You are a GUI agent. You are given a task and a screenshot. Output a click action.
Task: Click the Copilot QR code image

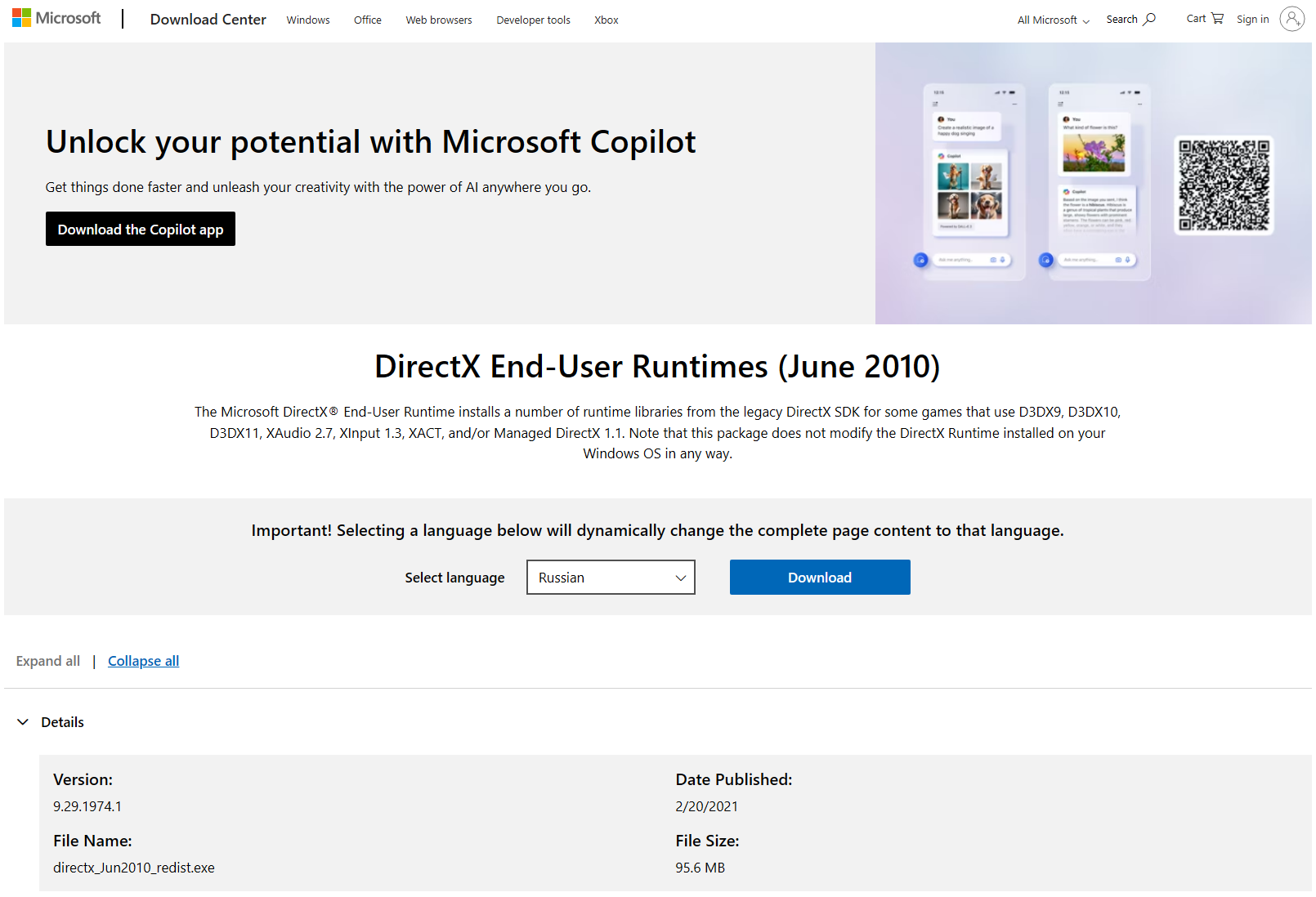point(1224,185)
